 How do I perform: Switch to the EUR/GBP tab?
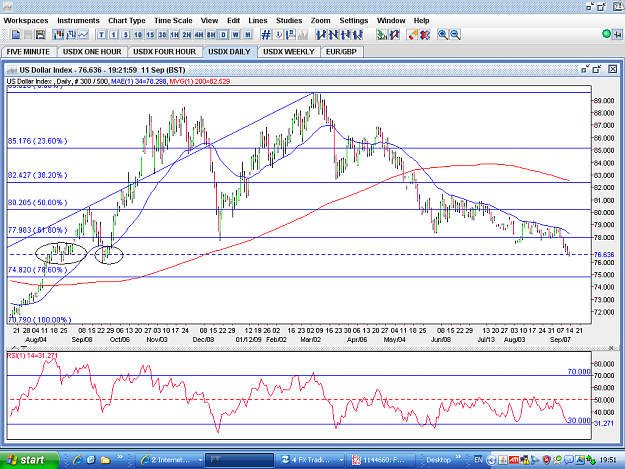341,52
